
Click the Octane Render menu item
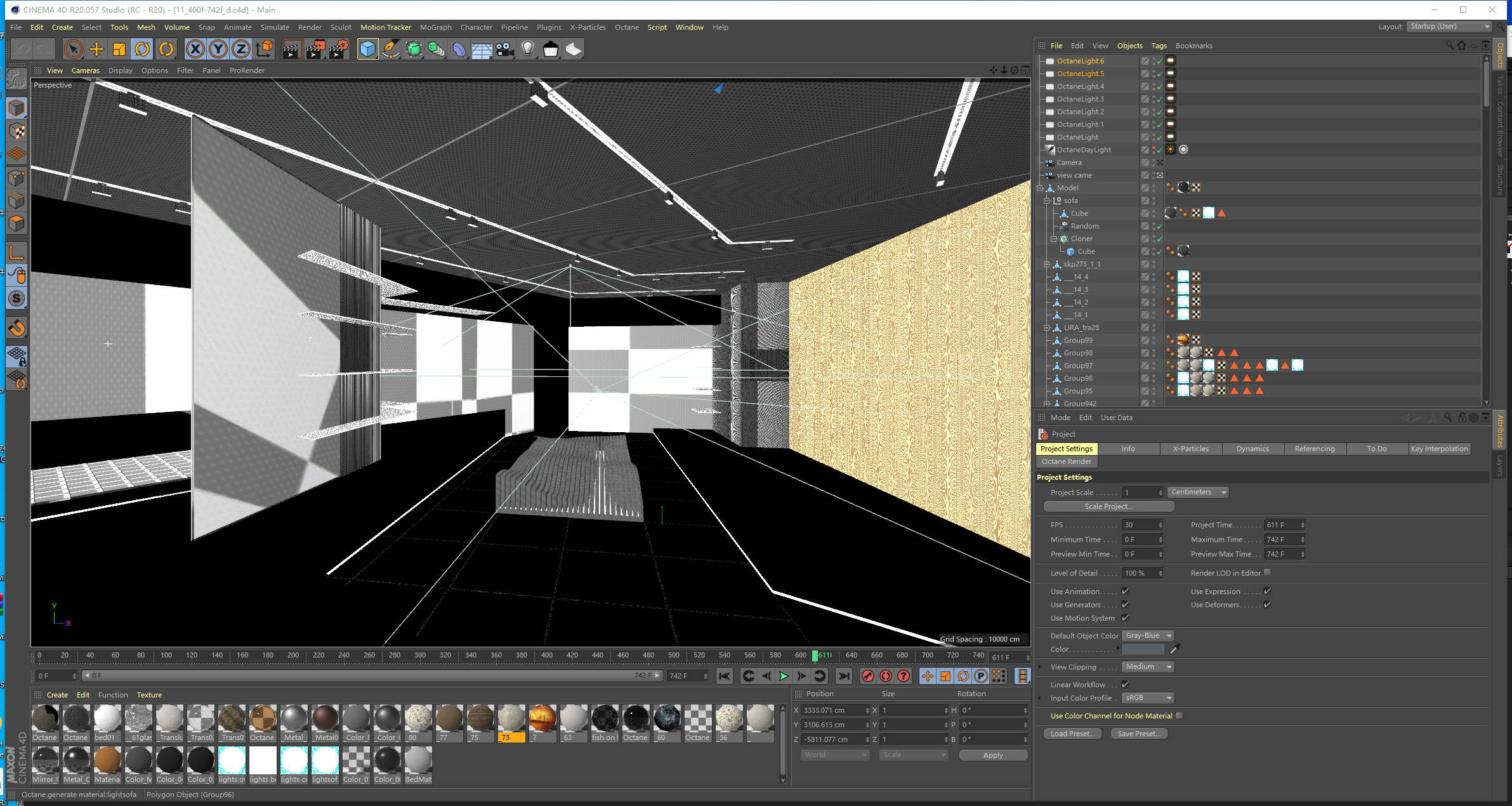(x=1068, y=462)
